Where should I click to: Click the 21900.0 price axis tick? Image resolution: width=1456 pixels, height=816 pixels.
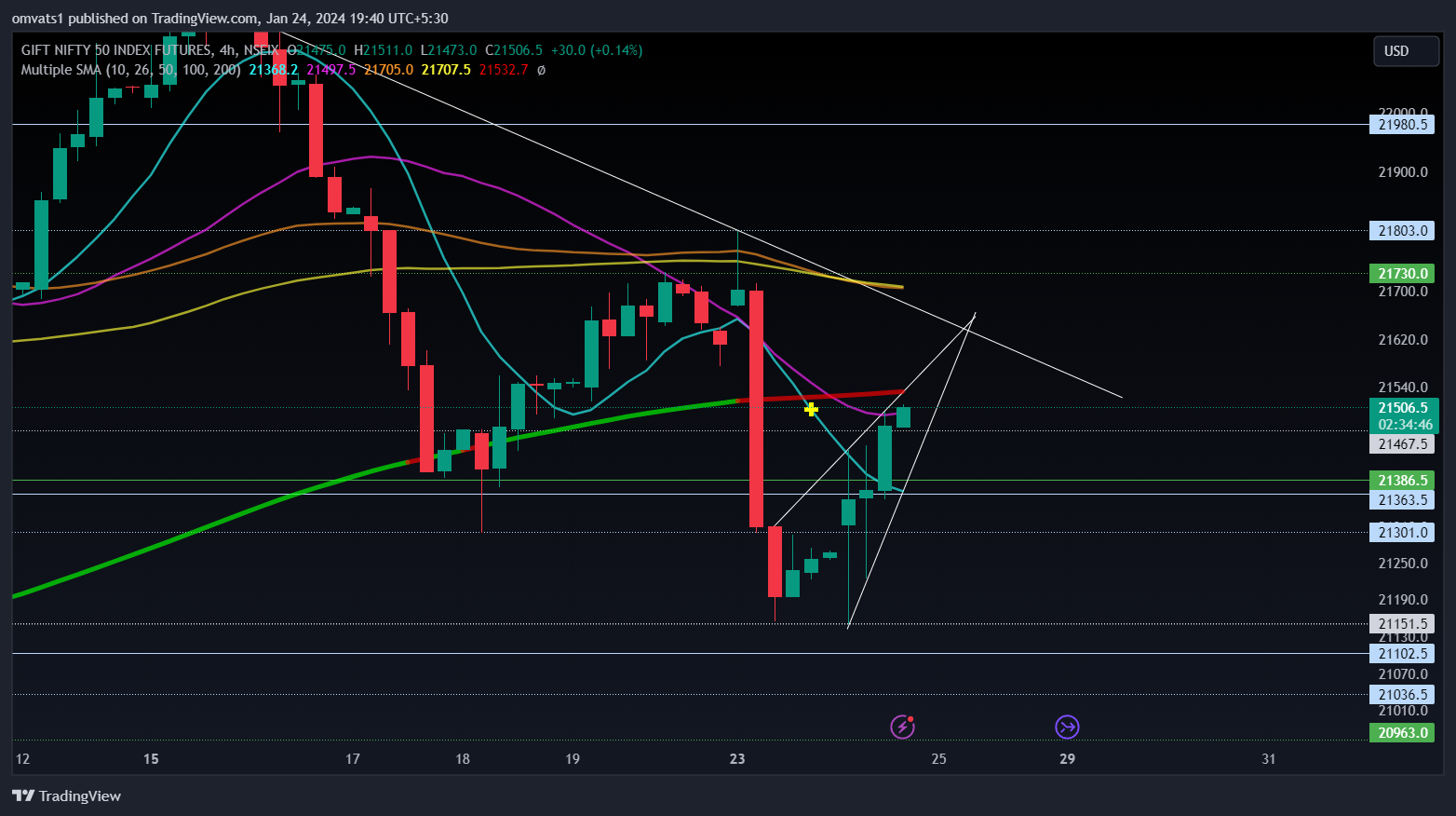[x=1402, y=172]
